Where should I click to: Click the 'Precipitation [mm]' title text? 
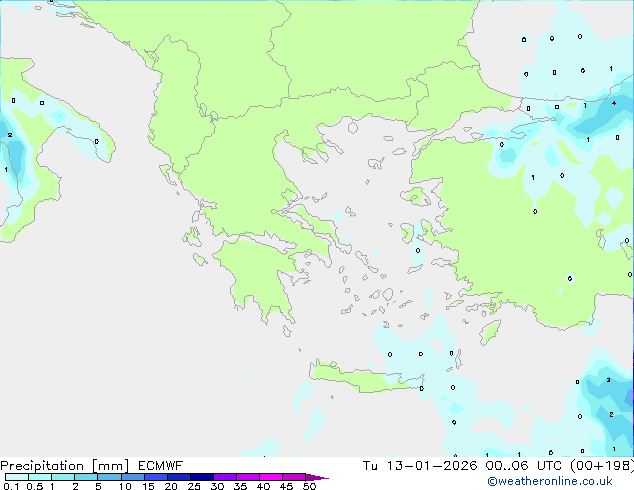click(65, 466)
